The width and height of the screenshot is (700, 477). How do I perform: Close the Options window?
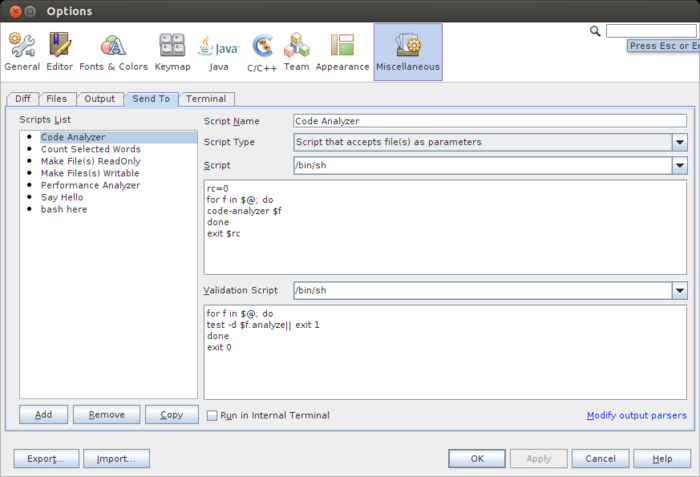15,11
